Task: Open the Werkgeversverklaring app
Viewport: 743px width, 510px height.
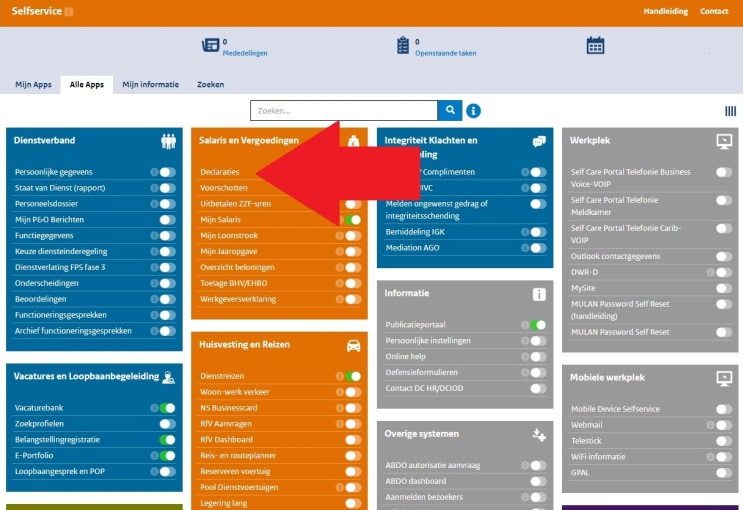Action: (238, 299)
